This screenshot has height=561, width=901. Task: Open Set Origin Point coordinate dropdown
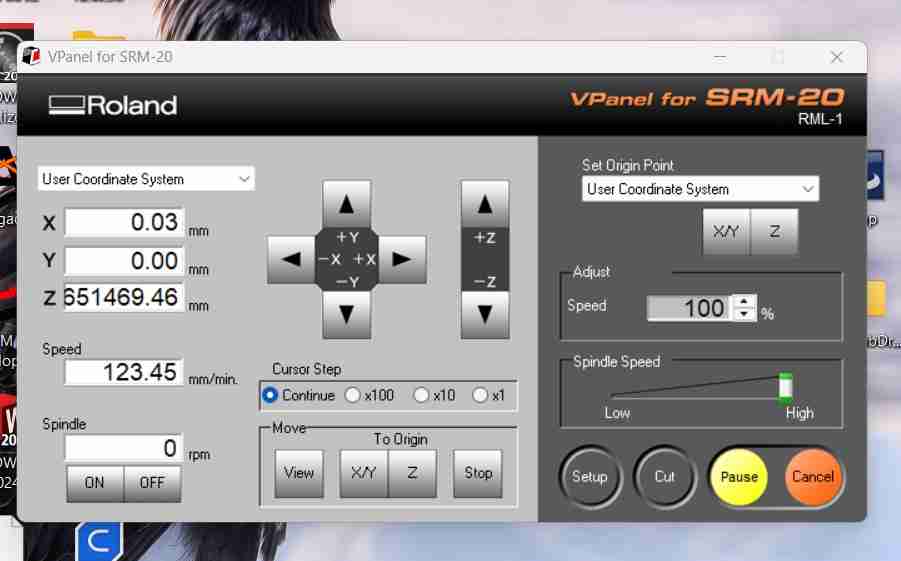click(700, 189)
